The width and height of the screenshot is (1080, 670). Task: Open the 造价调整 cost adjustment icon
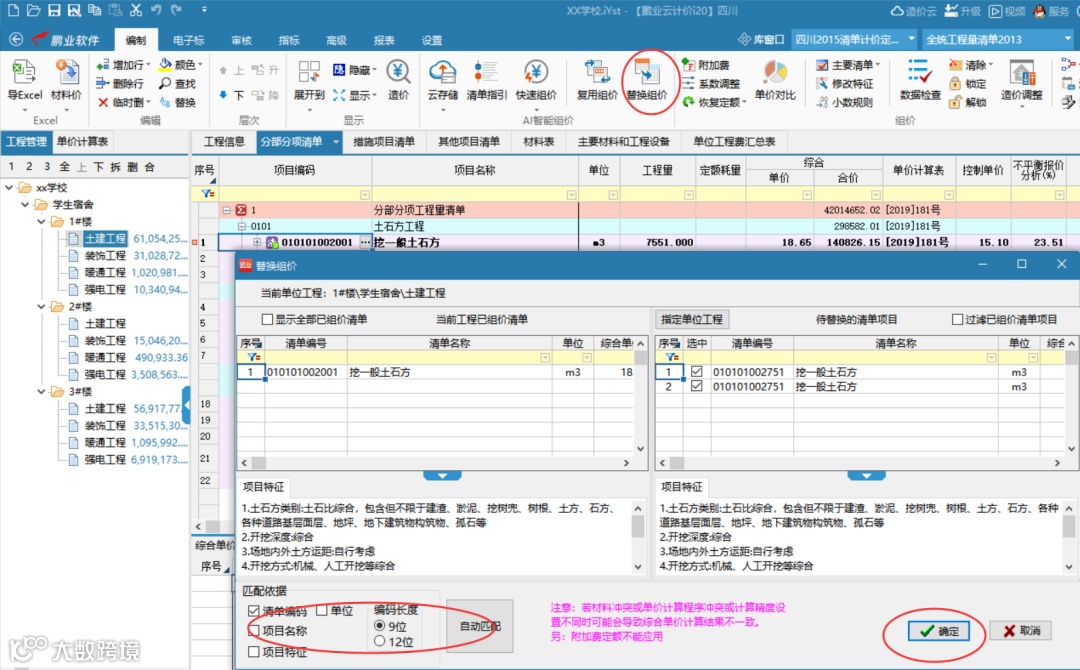(1021, 72)
